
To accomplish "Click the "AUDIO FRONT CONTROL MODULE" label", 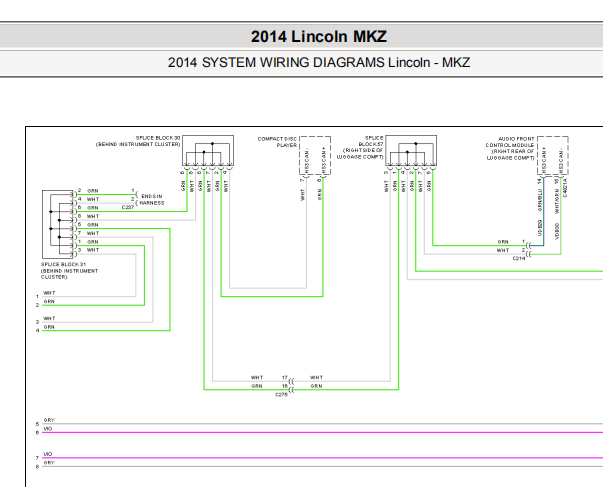I will click(510, 142).
